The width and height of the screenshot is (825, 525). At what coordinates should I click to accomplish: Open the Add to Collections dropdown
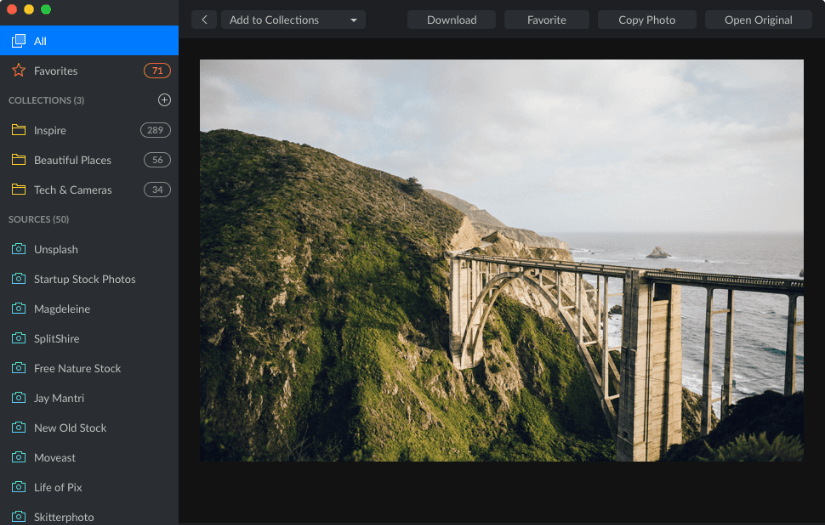click(293, 20)
